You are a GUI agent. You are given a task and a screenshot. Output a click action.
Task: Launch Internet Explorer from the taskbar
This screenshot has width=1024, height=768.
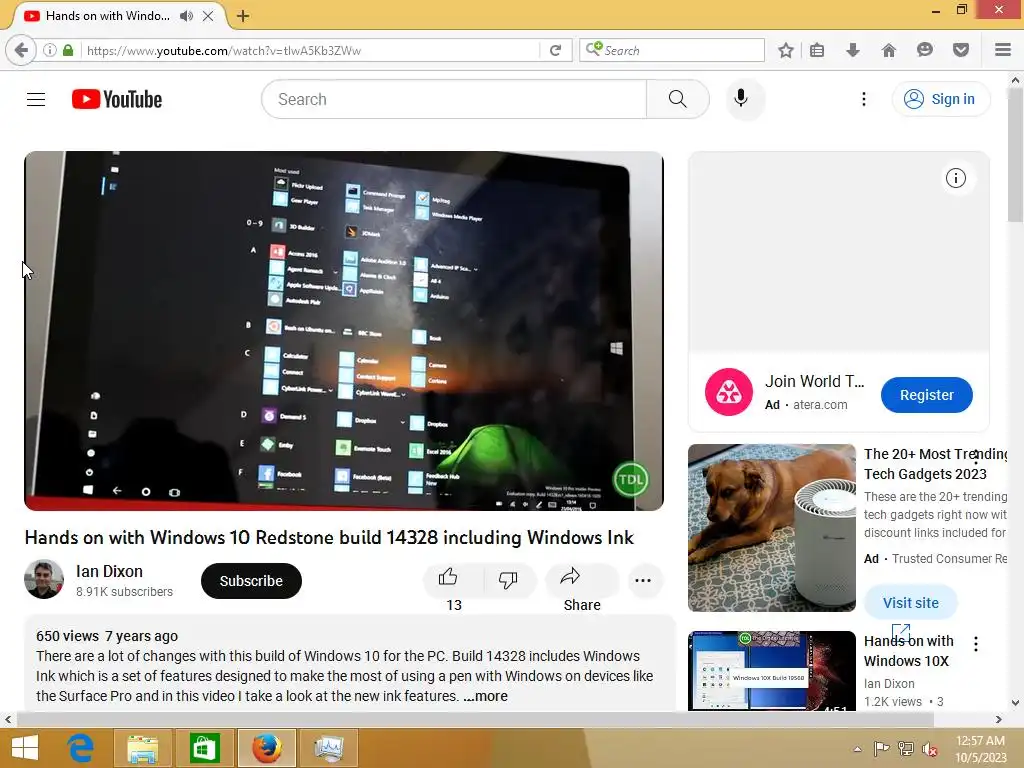point(81,748)
